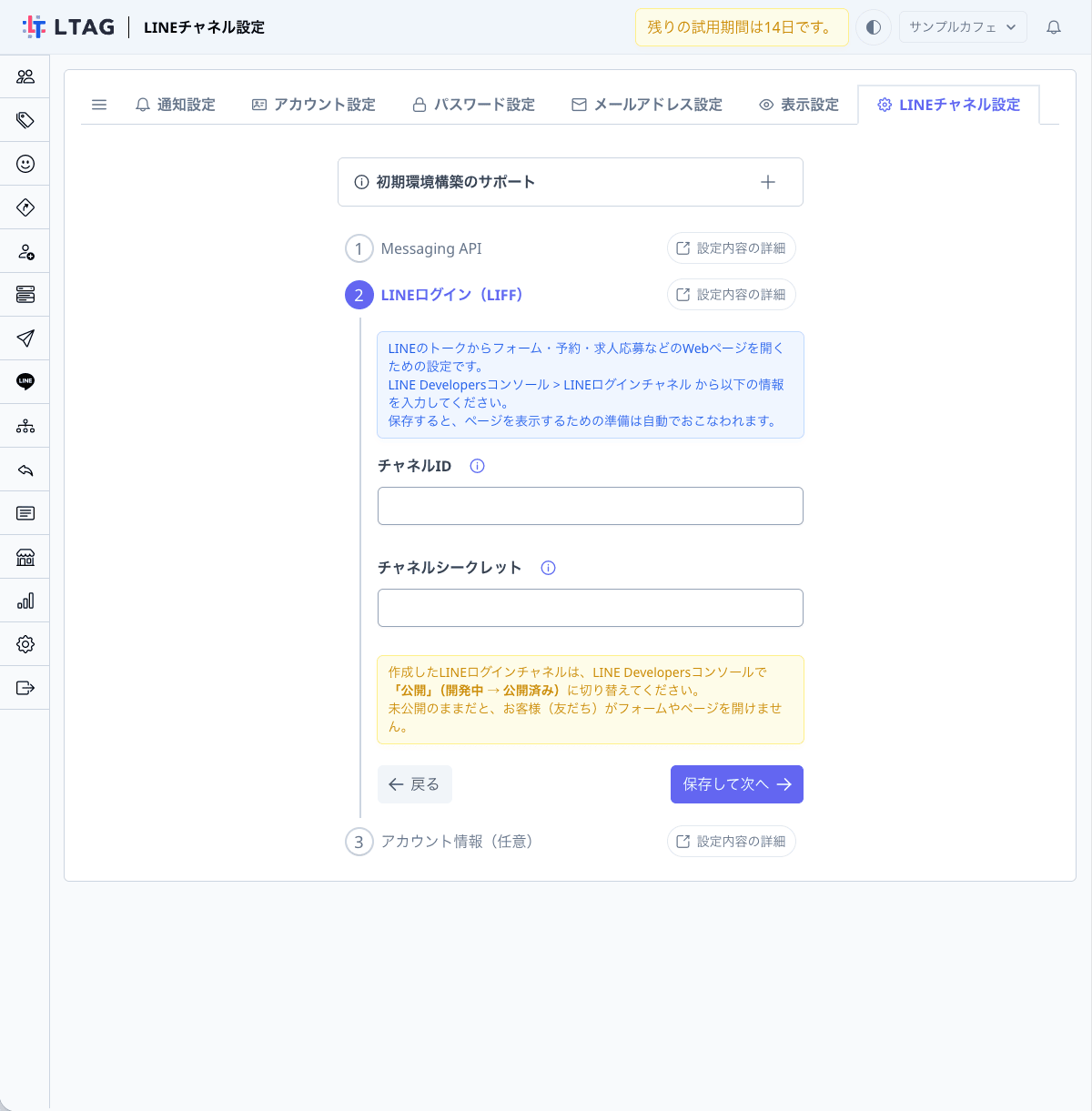
Task: Open the smiley face icon in sidebar
Action: click(25, 164)
